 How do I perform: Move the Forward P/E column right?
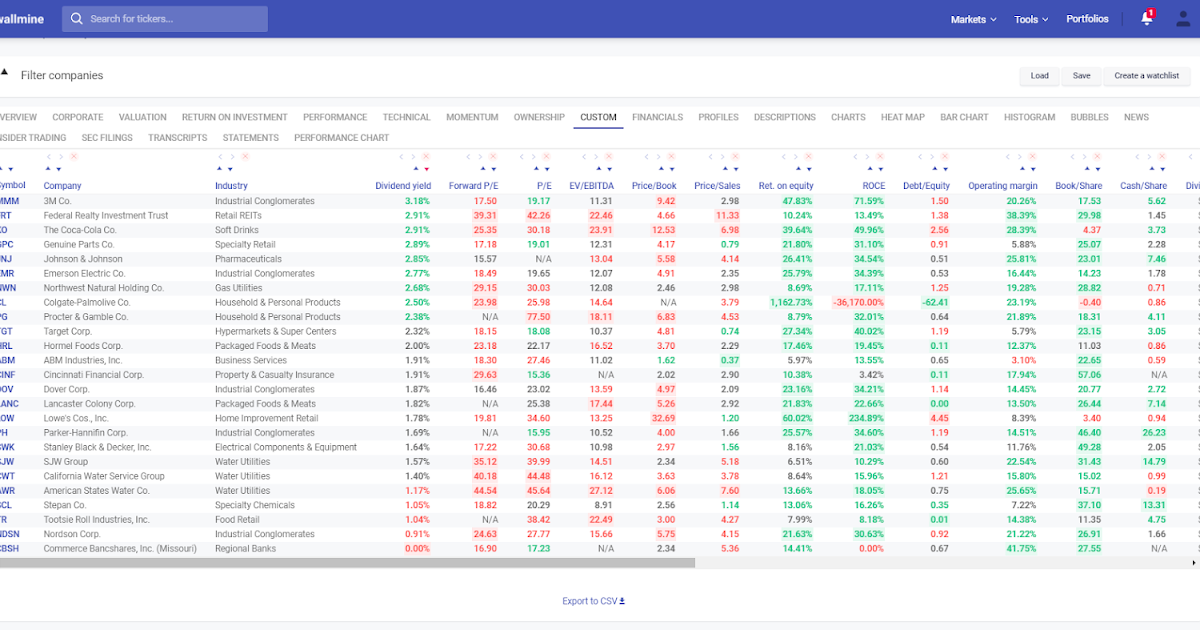479,157
